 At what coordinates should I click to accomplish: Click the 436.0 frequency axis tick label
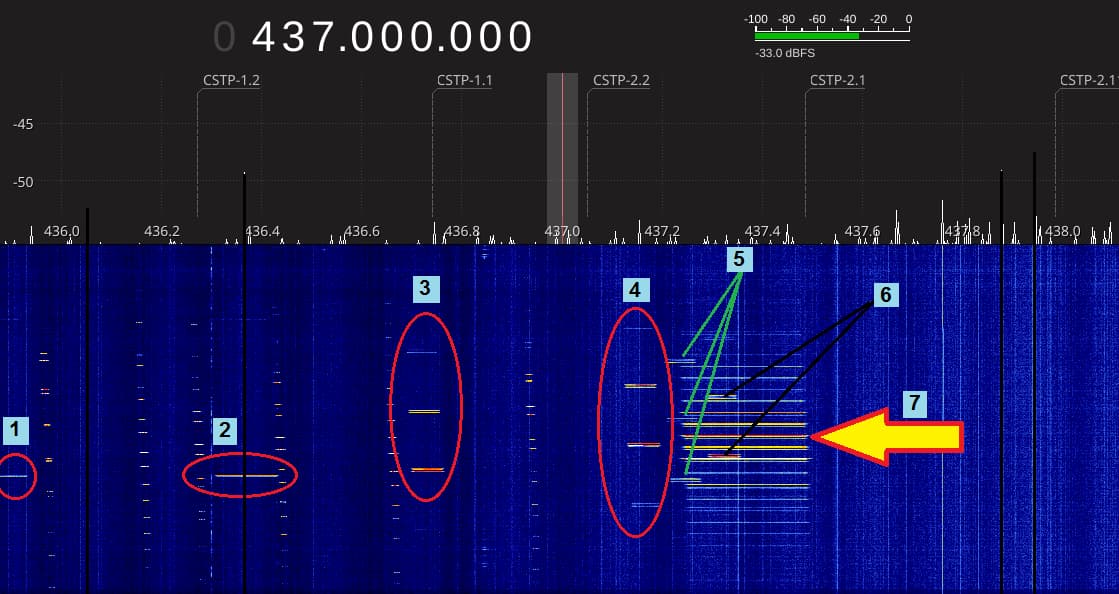[x=61, y=231]
